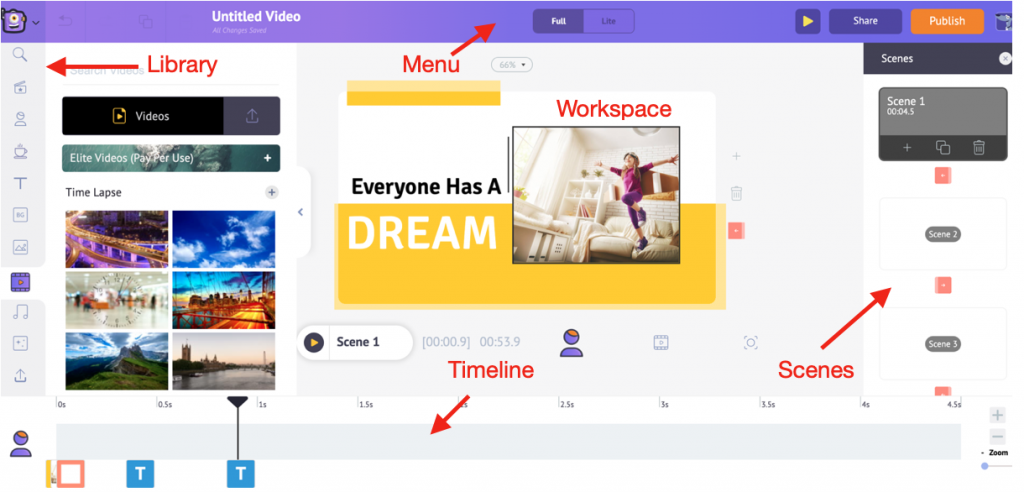Viewport: 1024px width, 492px height.
Task: Switch to Lite editing mode
Action: point(608,21)
